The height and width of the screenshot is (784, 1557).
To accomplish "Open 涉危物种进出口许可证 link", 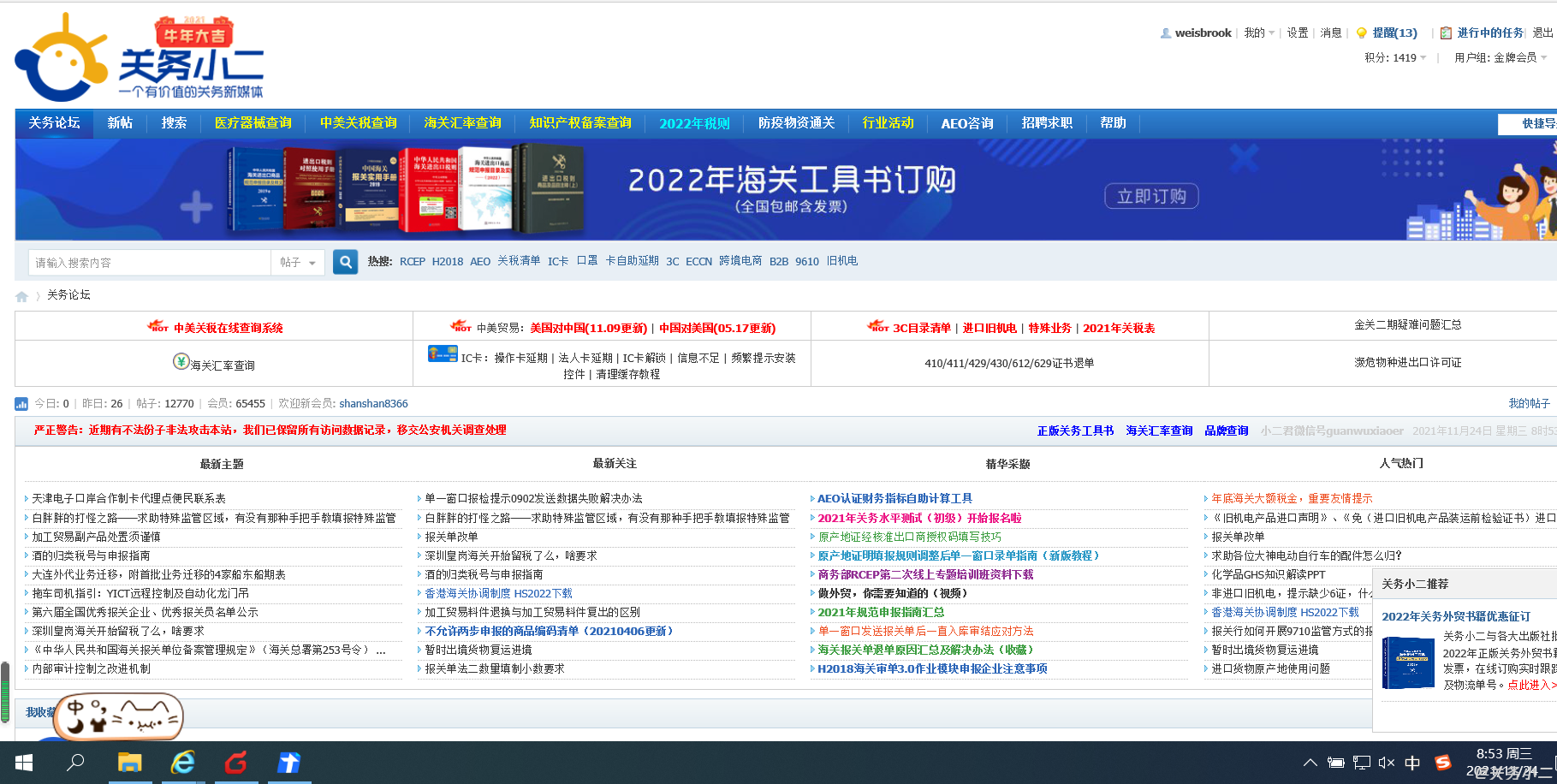I will (x=1408, y=363).
